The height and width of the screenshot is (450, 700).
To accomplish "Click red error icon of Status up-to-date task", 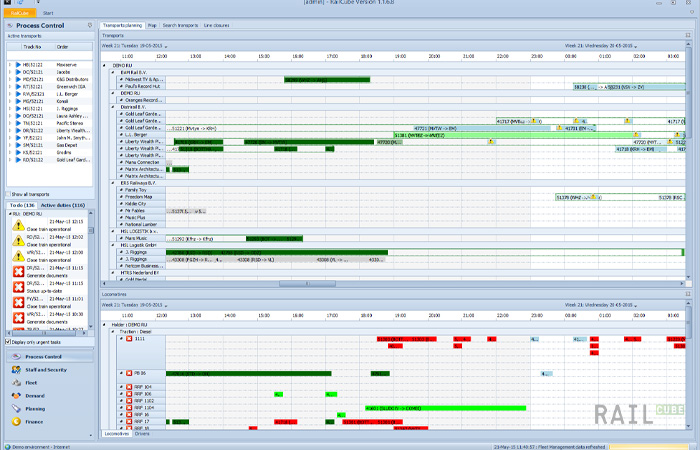I will [18, 287].
